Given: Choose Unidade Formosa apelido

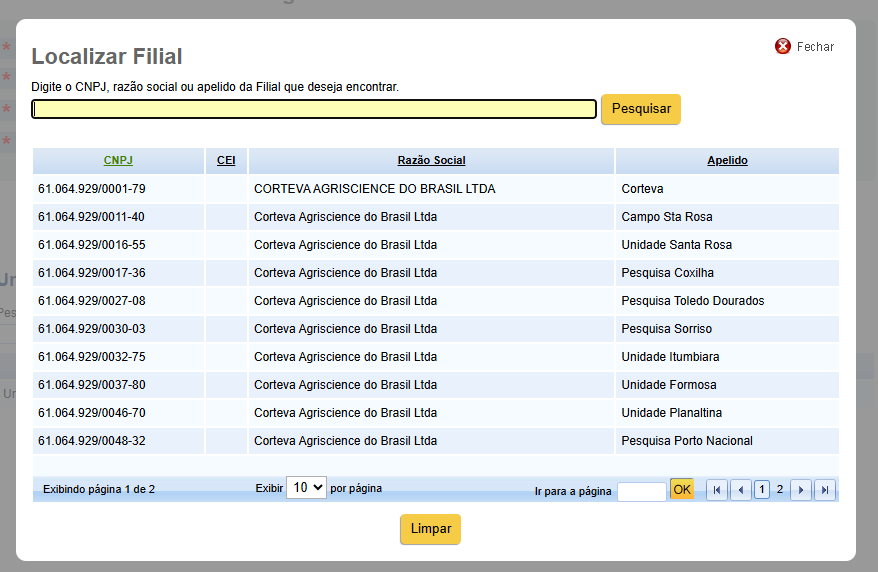Looking at the screenshot, I should (669, 385).
